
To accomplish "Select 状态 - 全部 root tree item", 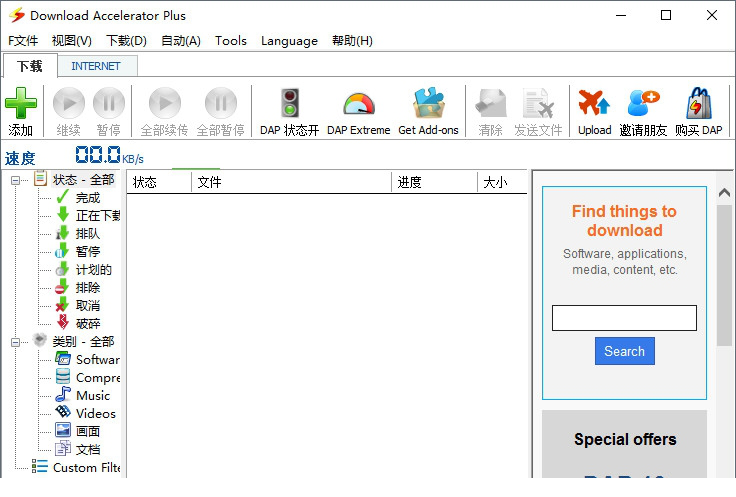I will (84, 180).
